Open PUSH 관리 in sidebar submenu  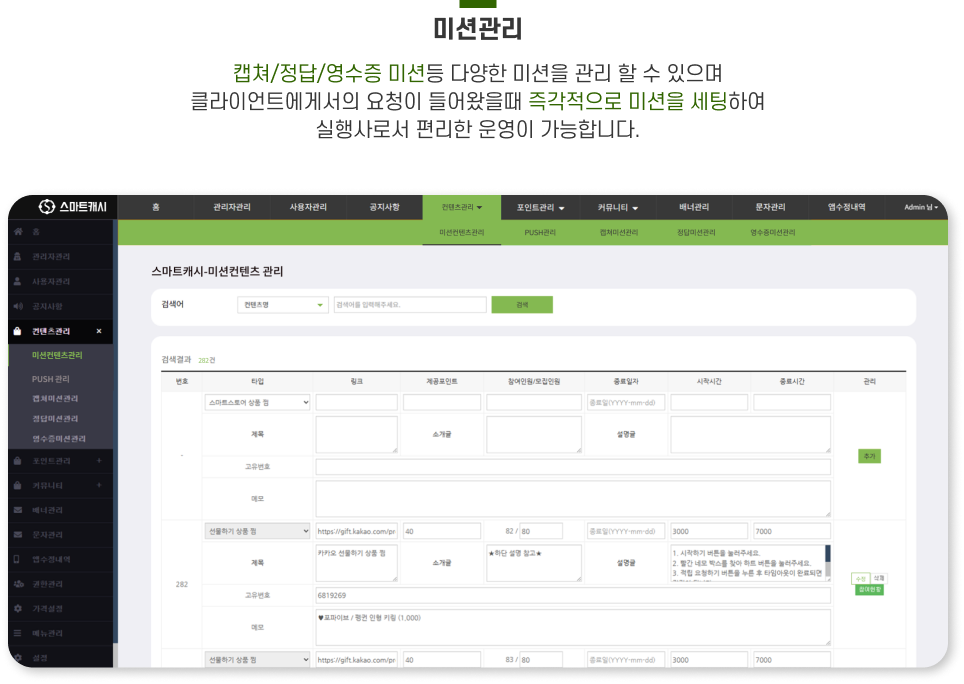point(50,379)
